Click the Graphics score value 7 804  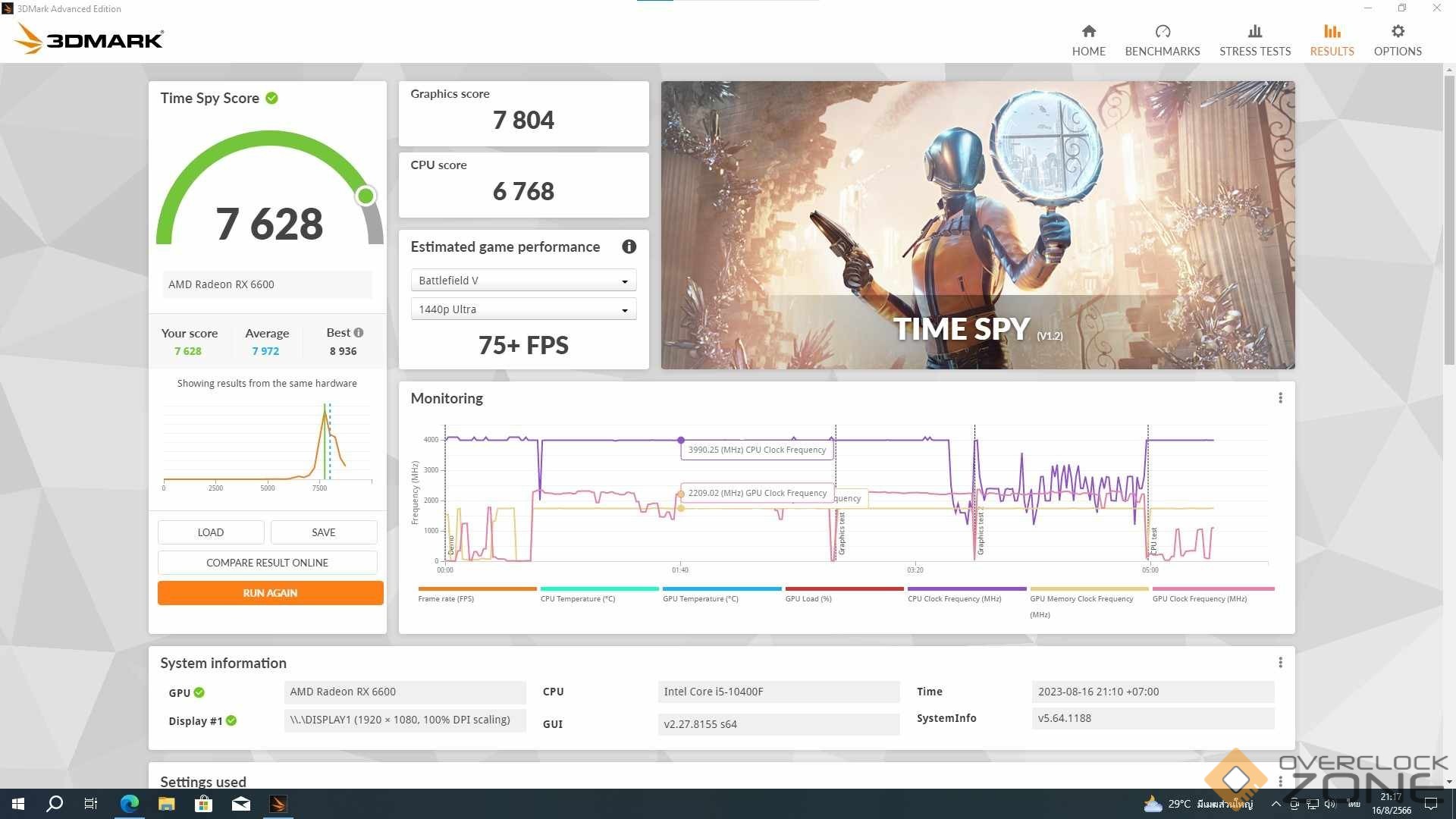(x=523, y=120)
